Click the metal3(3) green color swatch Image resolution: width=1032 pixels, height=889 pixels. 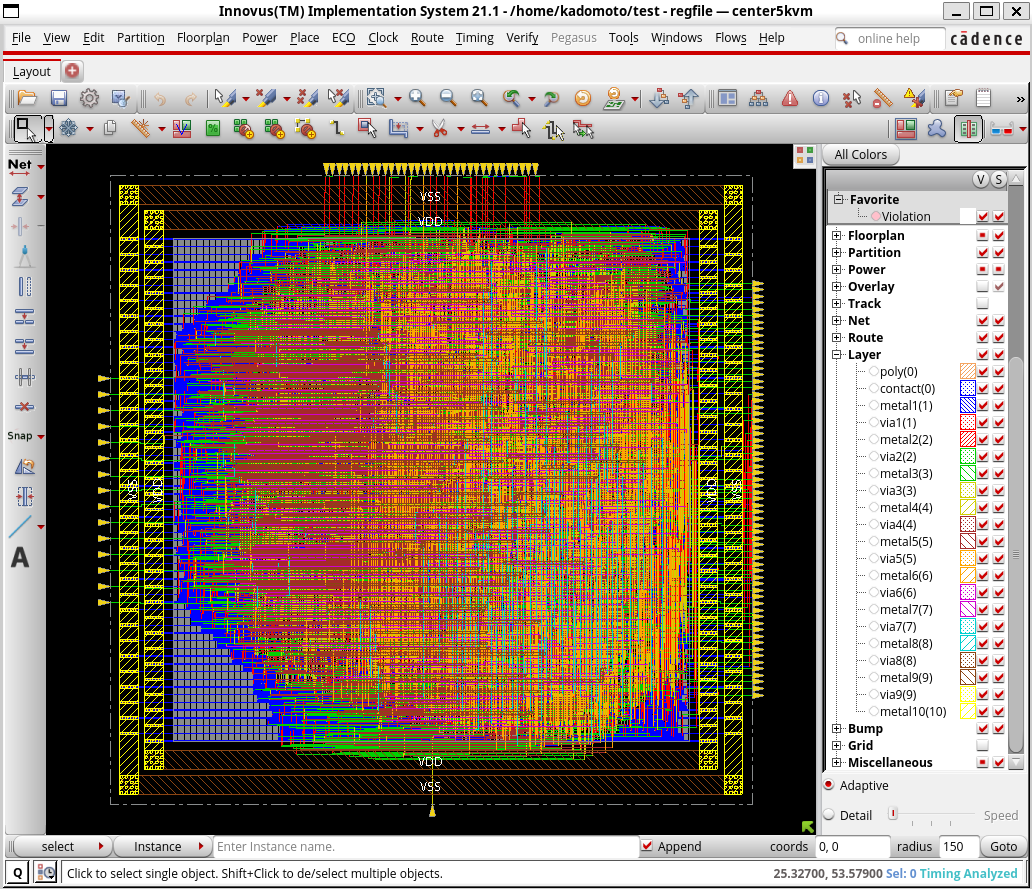coord(967,473)
